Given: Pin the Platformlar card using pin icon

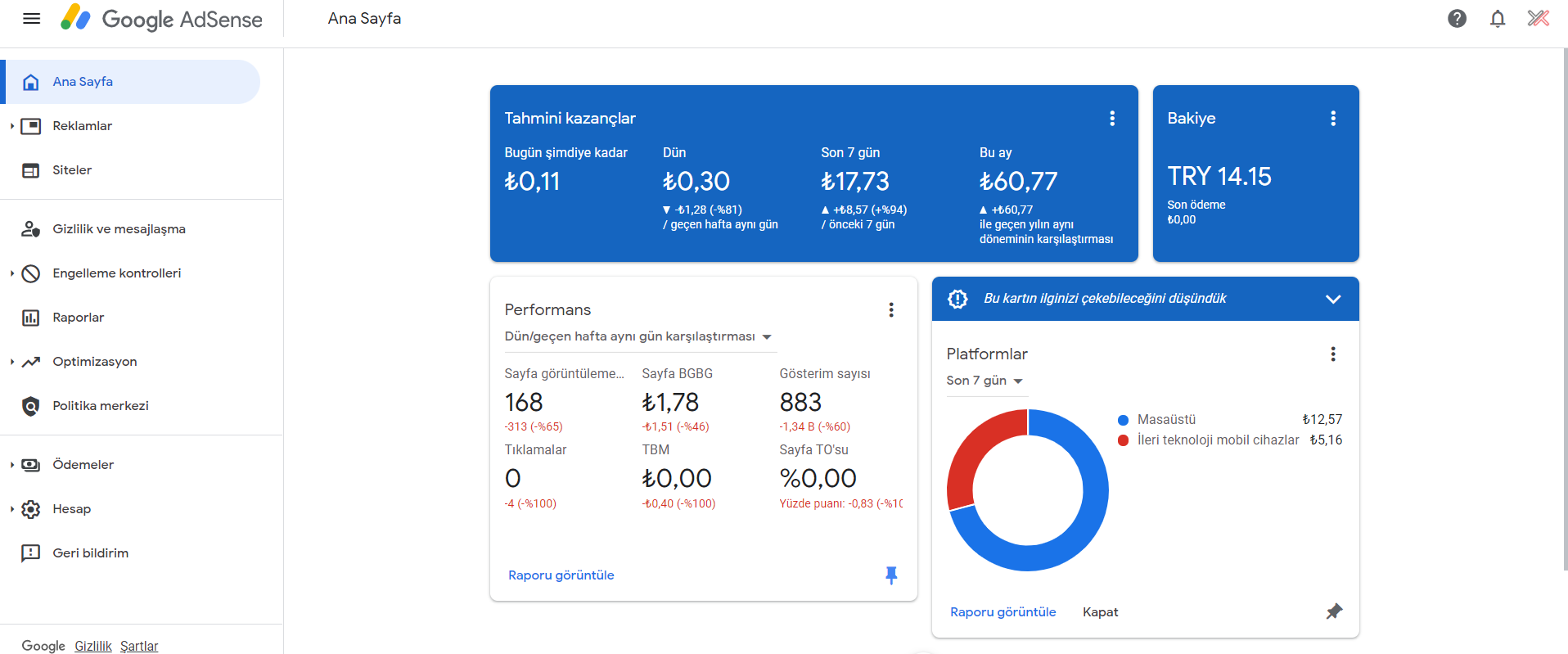Looking at the screenshot, I should point(1334,611).
